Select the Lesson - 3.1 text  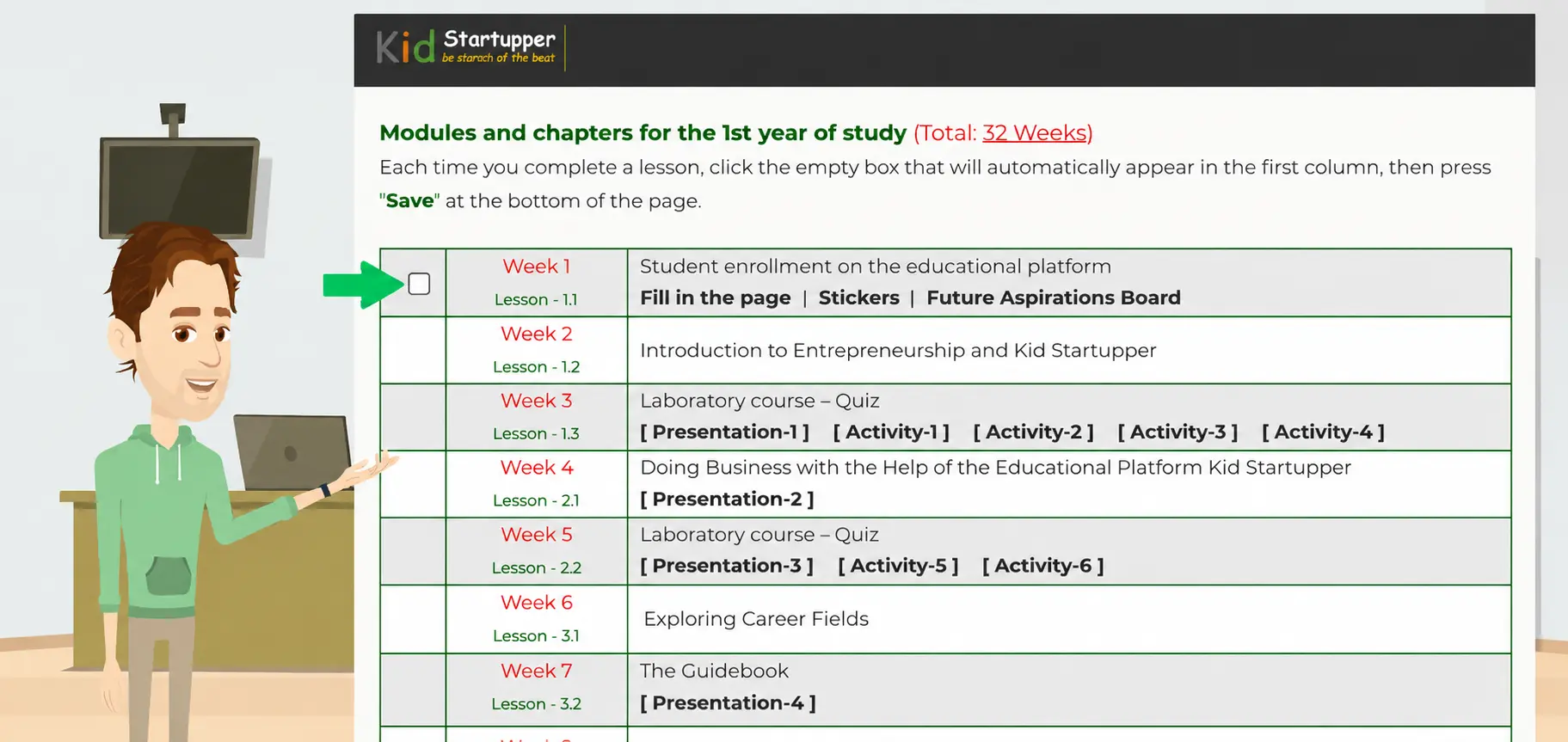point(536,636)
